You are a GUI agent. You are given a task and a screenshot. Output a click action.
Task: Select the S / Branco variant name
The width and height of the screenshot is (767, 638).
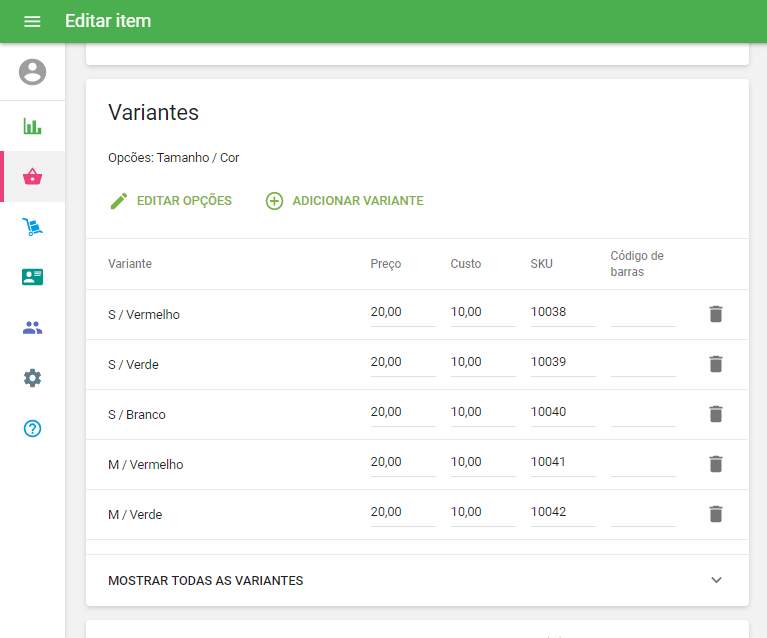(x=136, y=414)
